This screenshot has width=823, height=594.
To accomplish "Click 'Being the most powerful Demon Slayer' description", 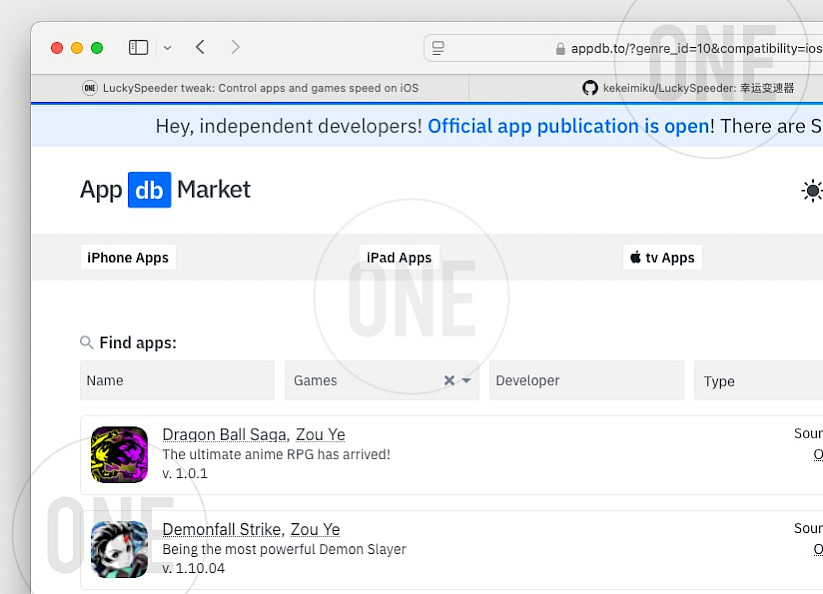I will click(x=284, y=549).
